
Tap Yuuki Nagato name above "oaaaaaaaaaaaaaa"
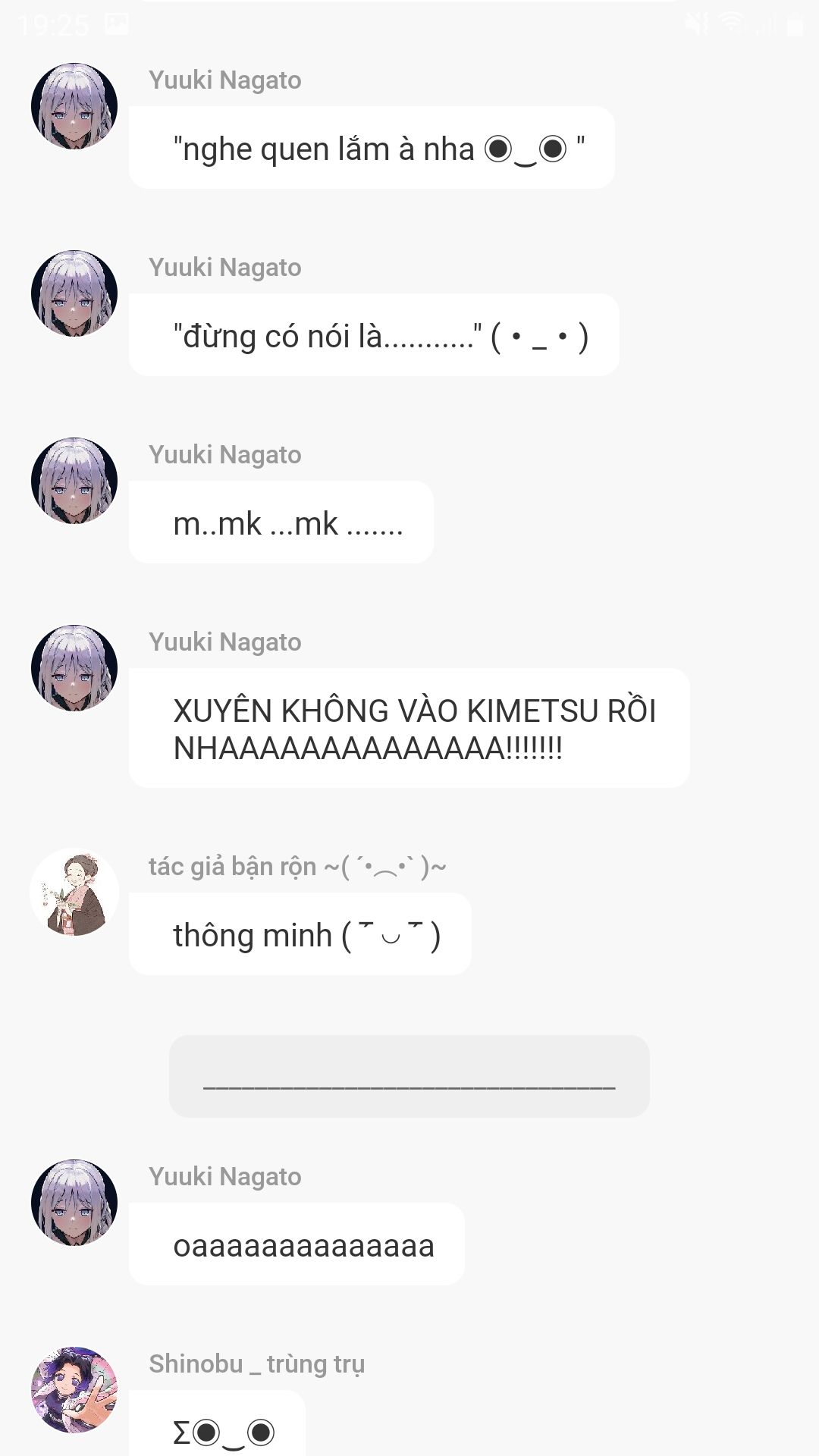coord(225,1176)
